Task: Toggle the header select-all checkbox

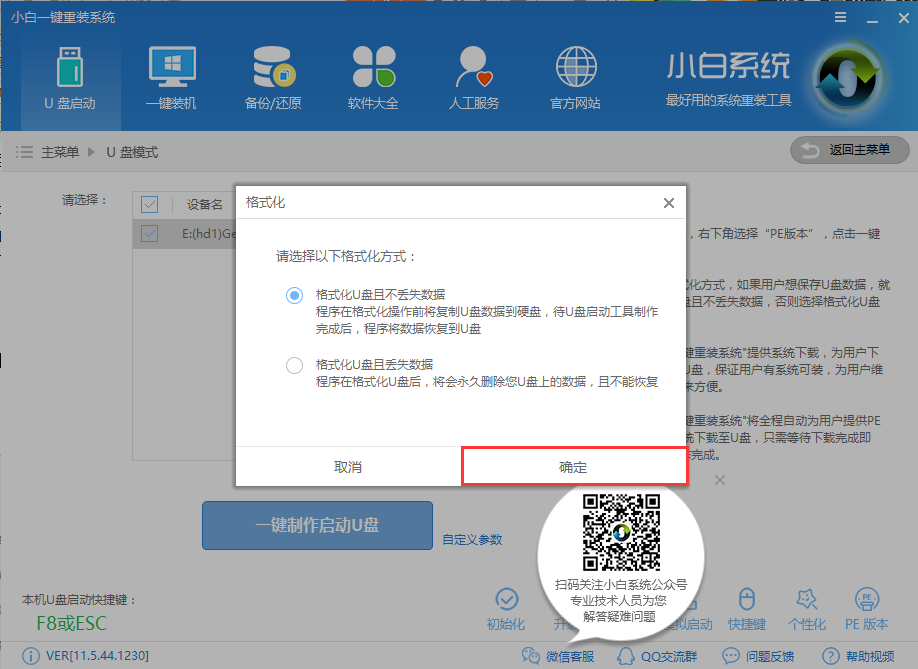Action: pos(149,204)
